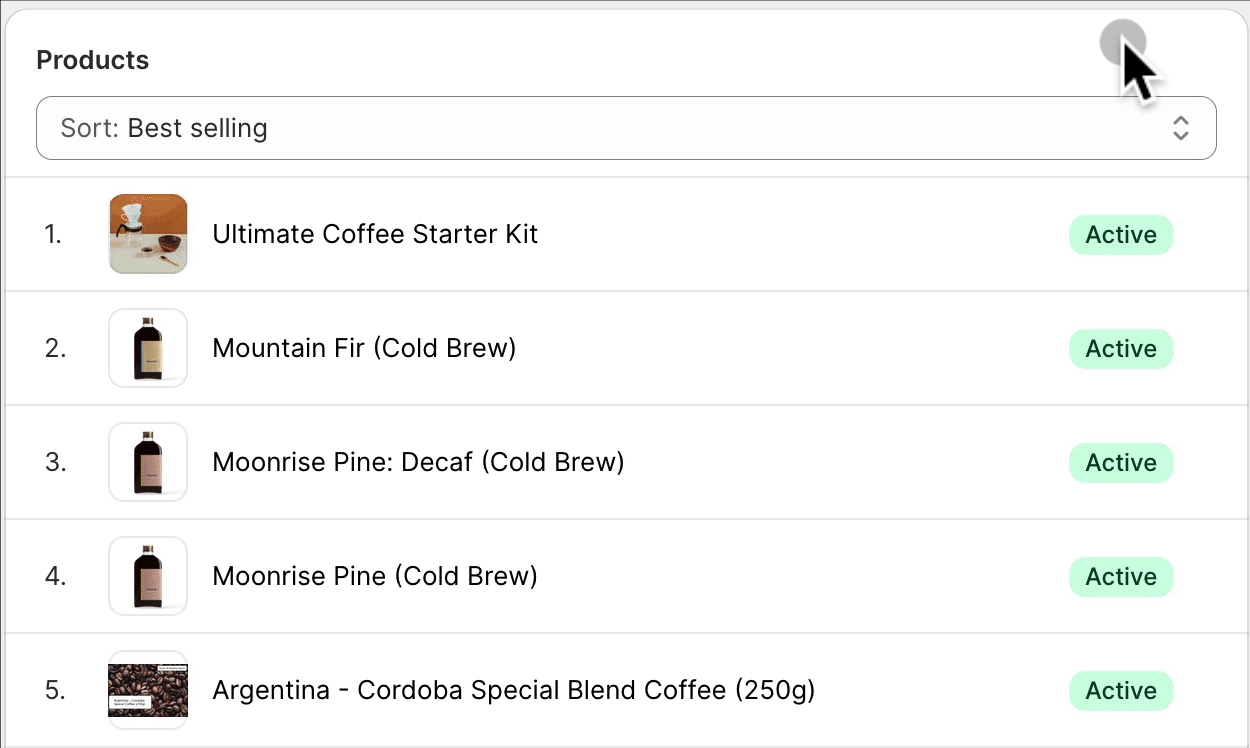
Task: Select Moonrise Pine: Decaf (Cold Brew)
Action: pyautogui.click(x=418, y=462)
